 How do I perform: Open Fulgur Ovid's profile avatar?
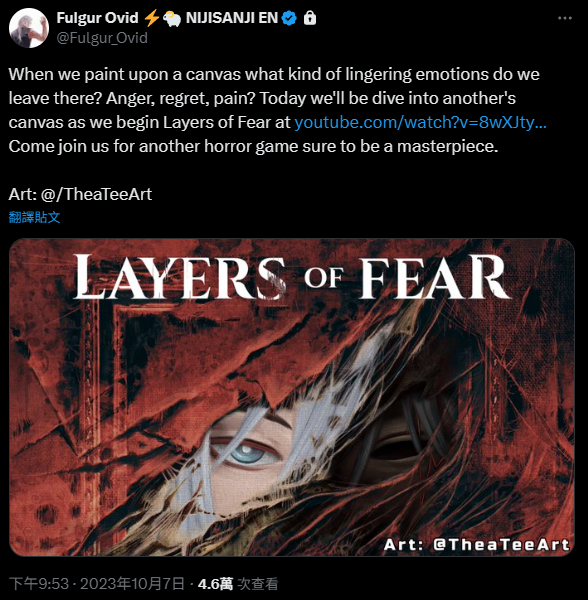[x=29, y=28]
